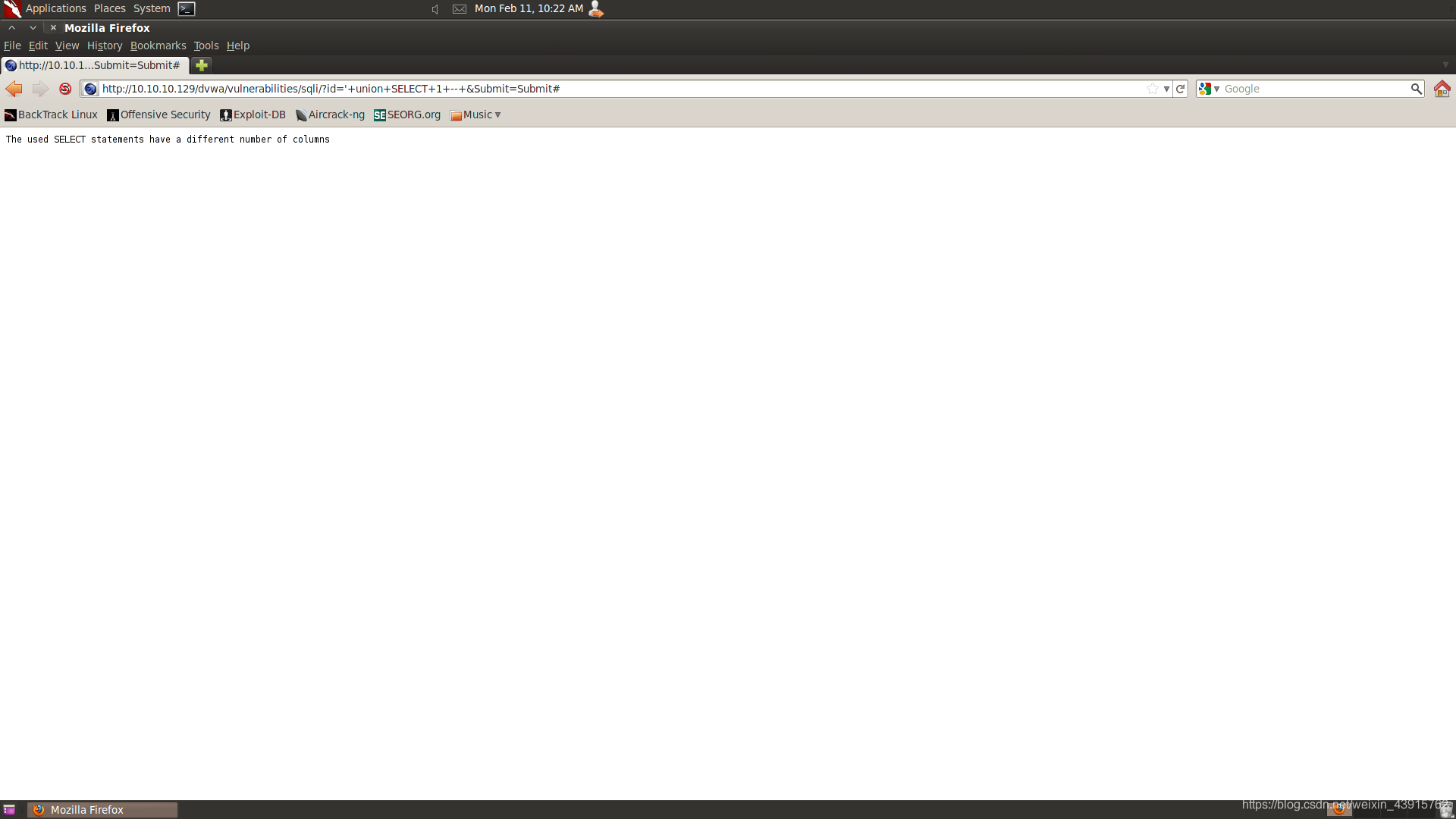Open the Bookmarks menu
The width and height of the screenshot is (1456, 819).
click(158, 45)
